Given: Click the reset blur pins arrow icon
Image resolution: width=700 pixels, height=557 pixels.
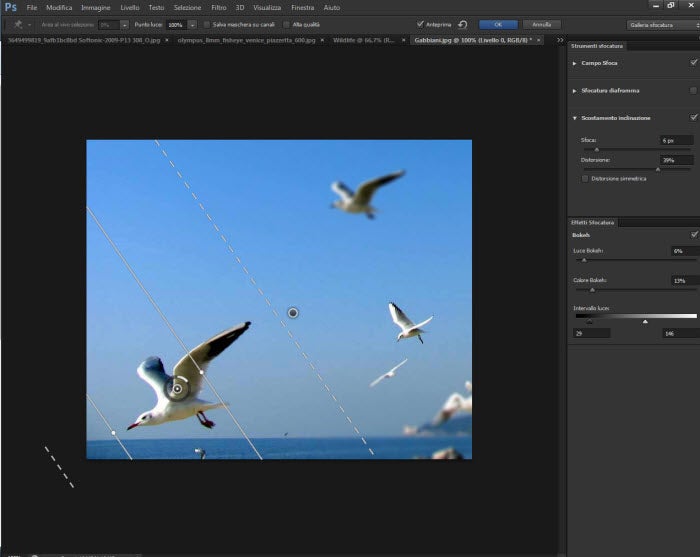Looking at the screenshot, I should [463, 23].
